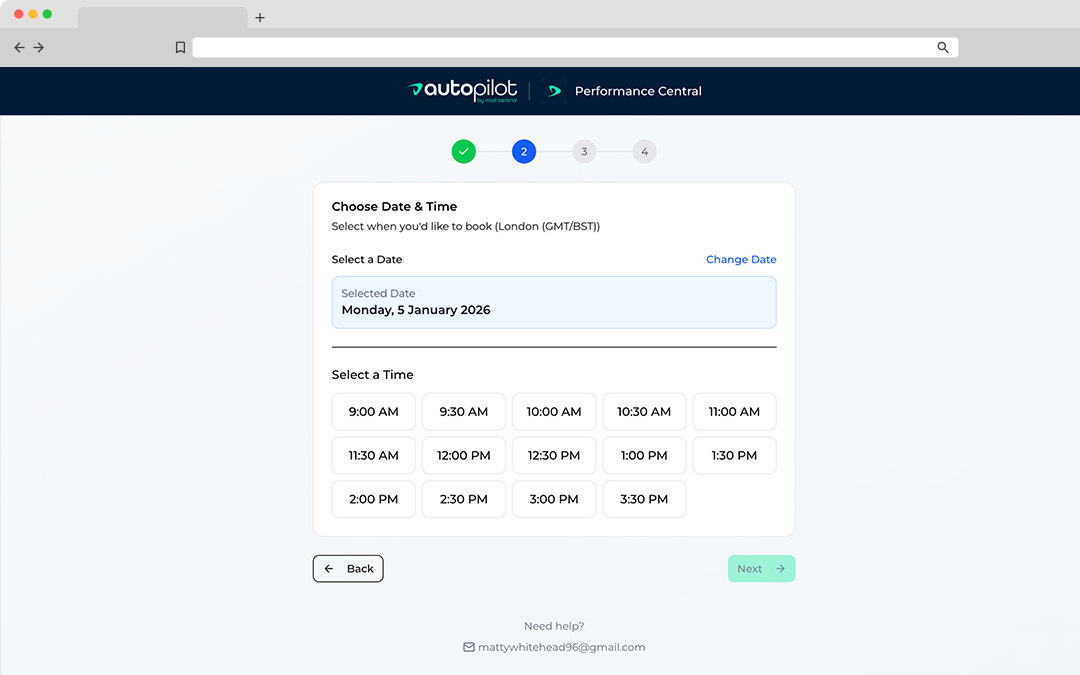The height and width of the screenshot is (675, 1080).
Task: Select the Performance Central logo icon
Action: click(555, 90)
